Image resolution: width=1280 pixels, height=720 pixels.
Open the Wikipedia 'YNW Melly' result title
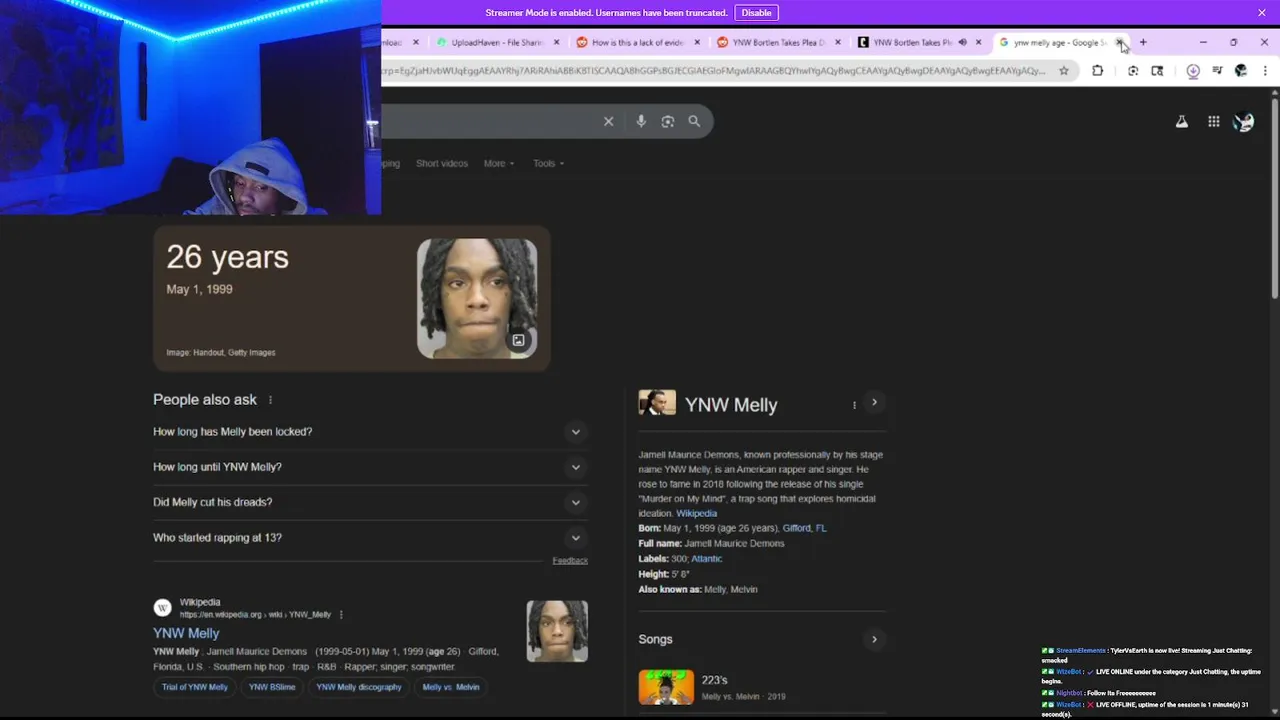point(186,633)
